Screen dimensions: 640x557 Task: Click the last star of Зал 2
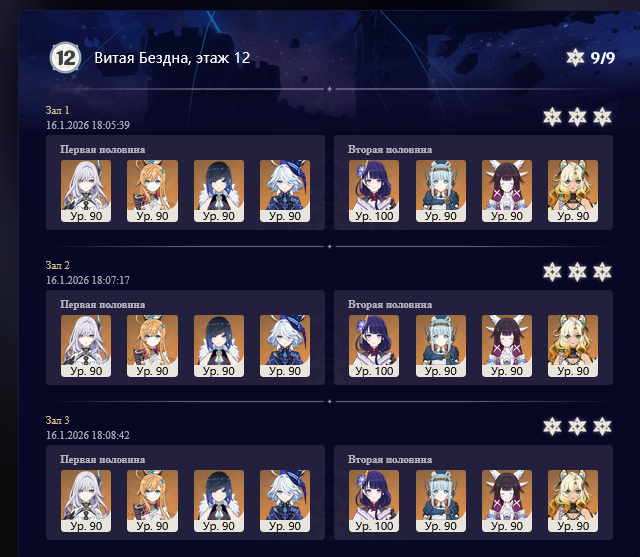tap(602, 272)
